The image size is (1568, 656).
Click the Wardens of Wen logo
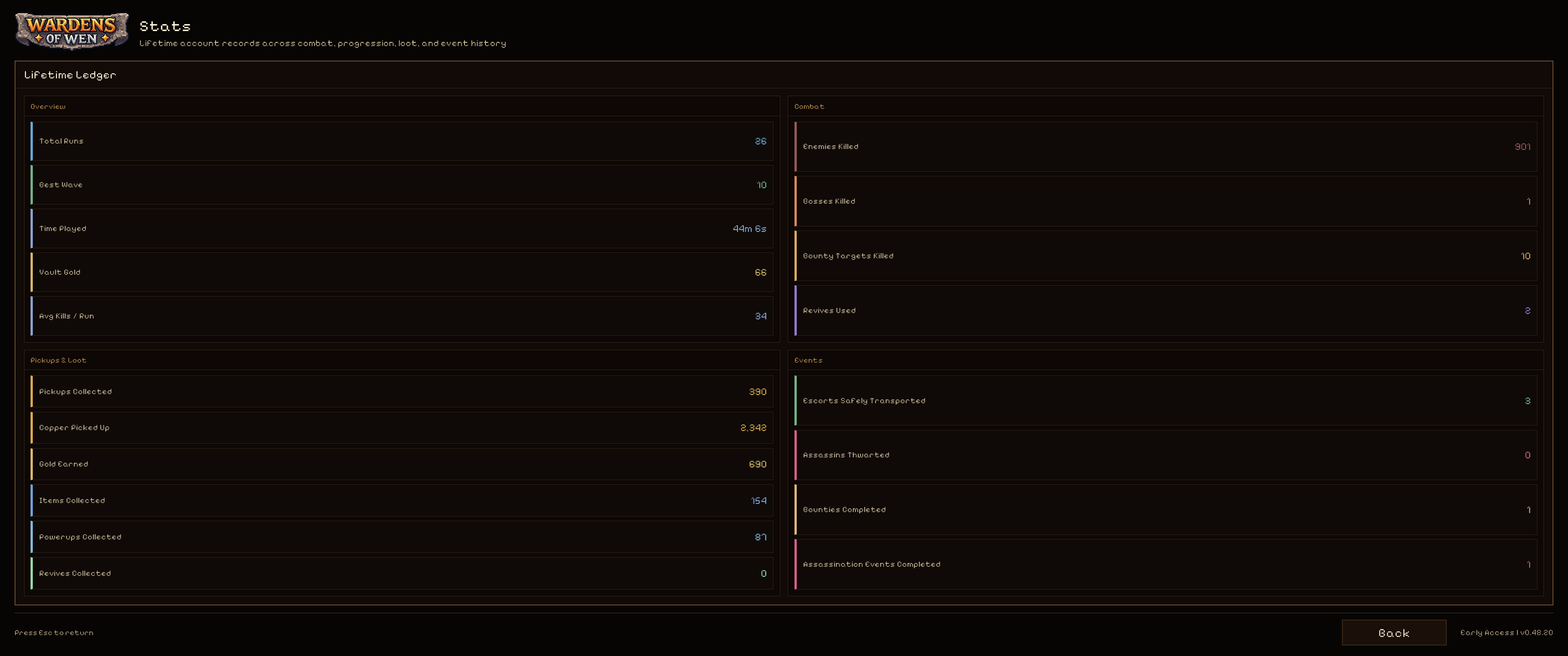(x=72, y=31)
